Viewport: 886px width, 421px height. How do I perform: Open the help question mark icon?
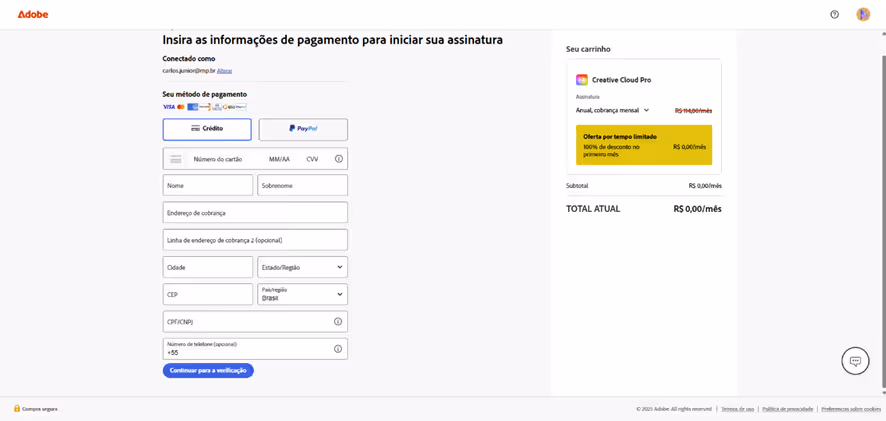(x=835, y=15)
